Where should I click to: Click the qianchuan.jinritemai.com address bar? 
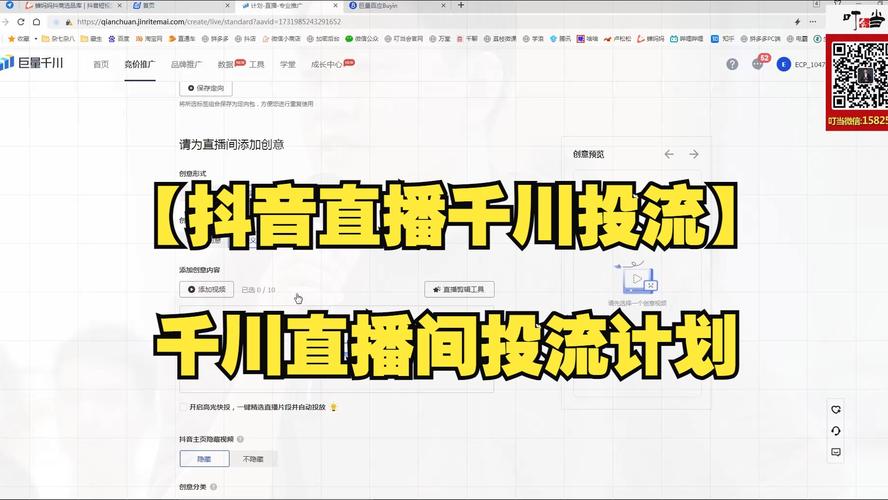pyautogui.click(x=208, y=22)
